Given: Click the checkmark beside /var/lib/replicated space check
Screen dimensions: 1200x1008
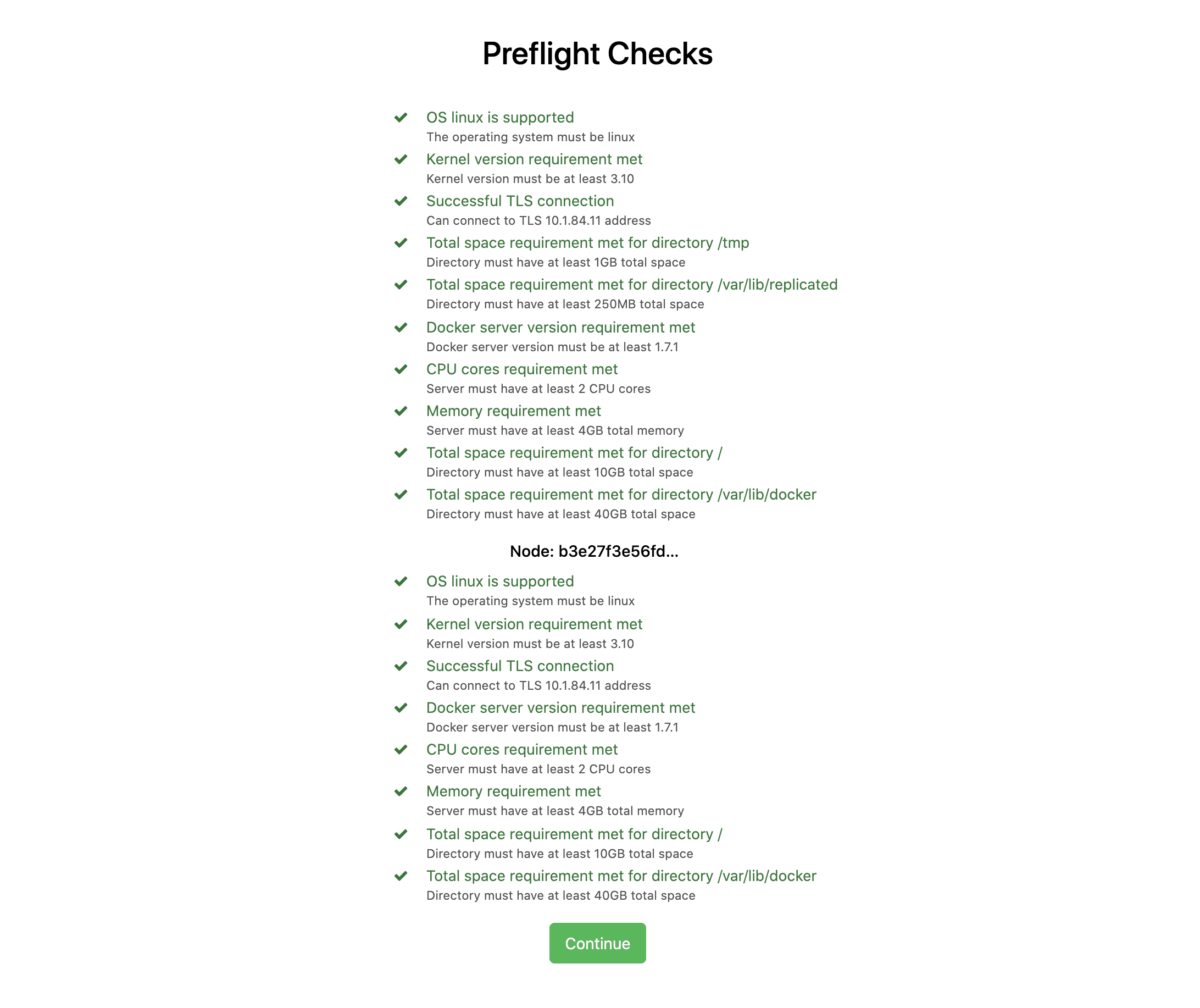Looking at the screenshot, I should pyautogui.click(x=401, y=285).
